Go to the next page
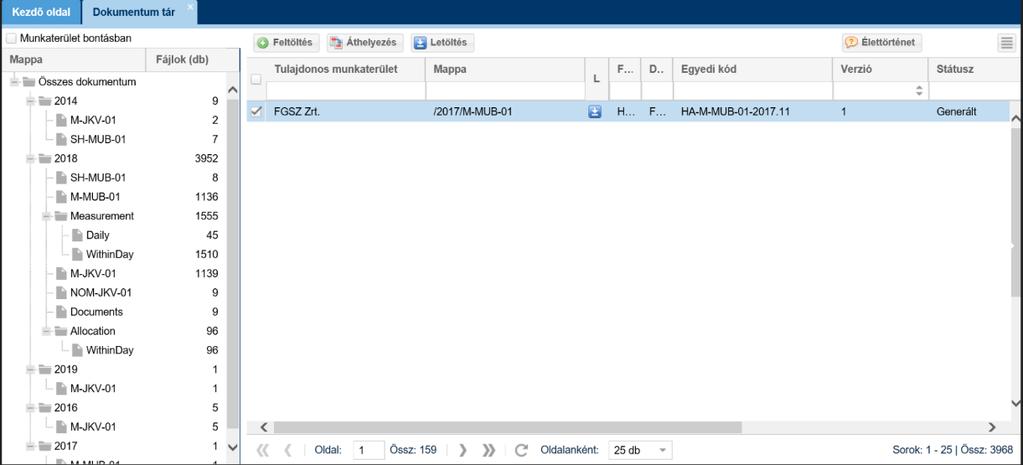Image resolution: width=1023 pixels, height=465 pixels. click(463, 450)
